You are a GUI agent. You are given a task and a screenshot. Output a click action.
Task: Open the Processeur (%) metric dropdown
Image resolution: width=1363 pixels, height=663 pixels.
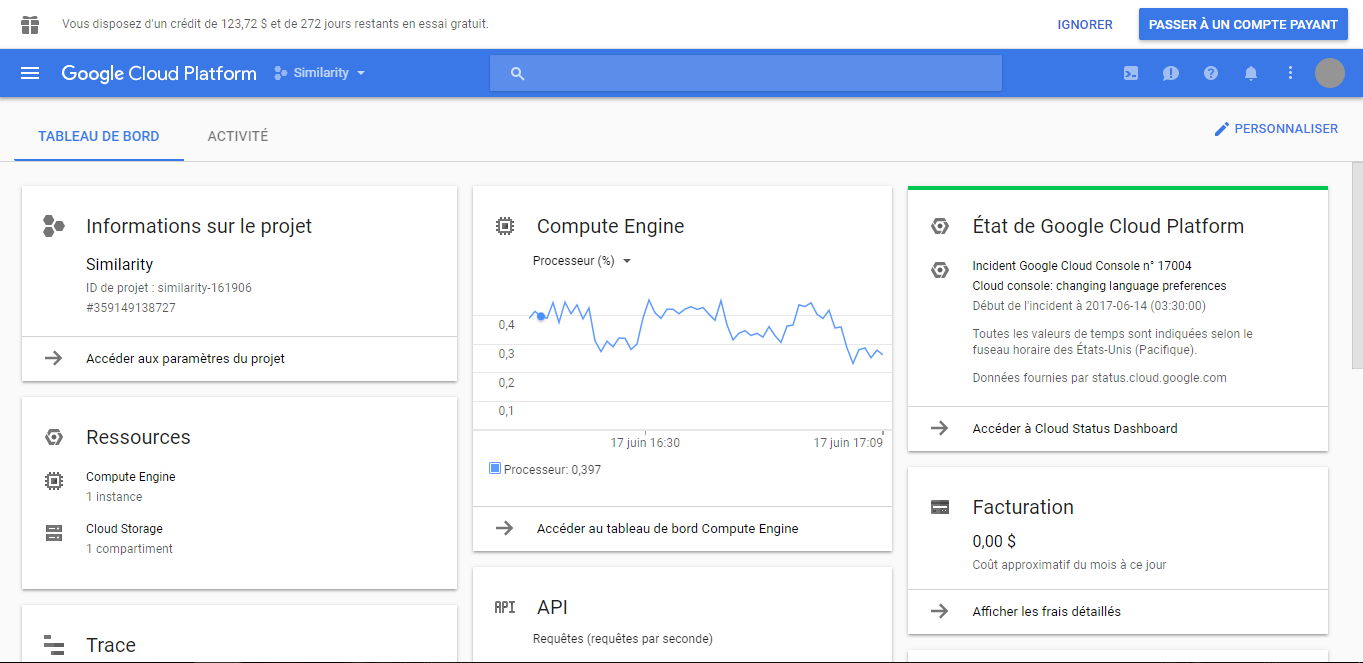click(x=581, y=260)
